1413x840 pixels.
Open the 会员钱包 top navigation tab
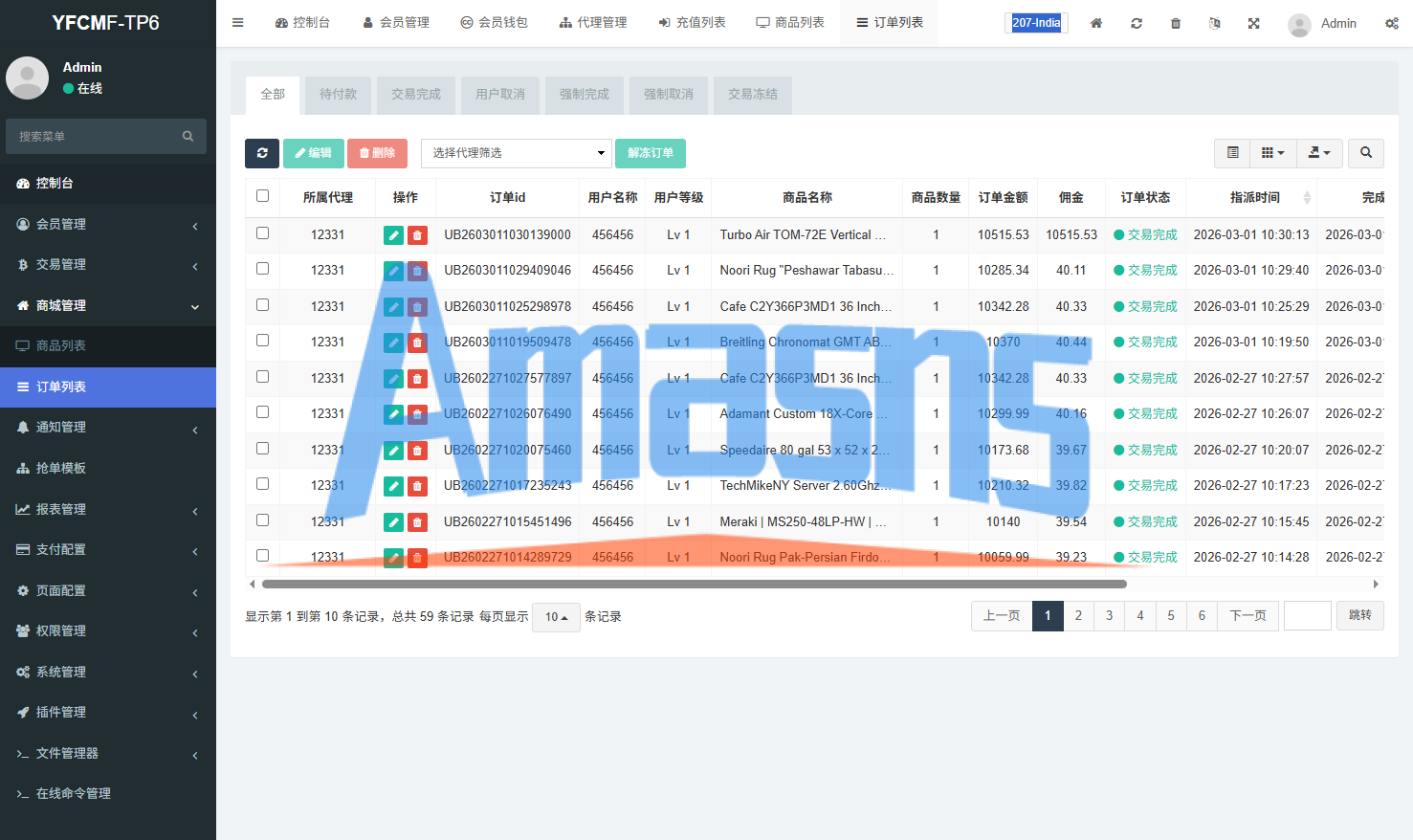494,23
